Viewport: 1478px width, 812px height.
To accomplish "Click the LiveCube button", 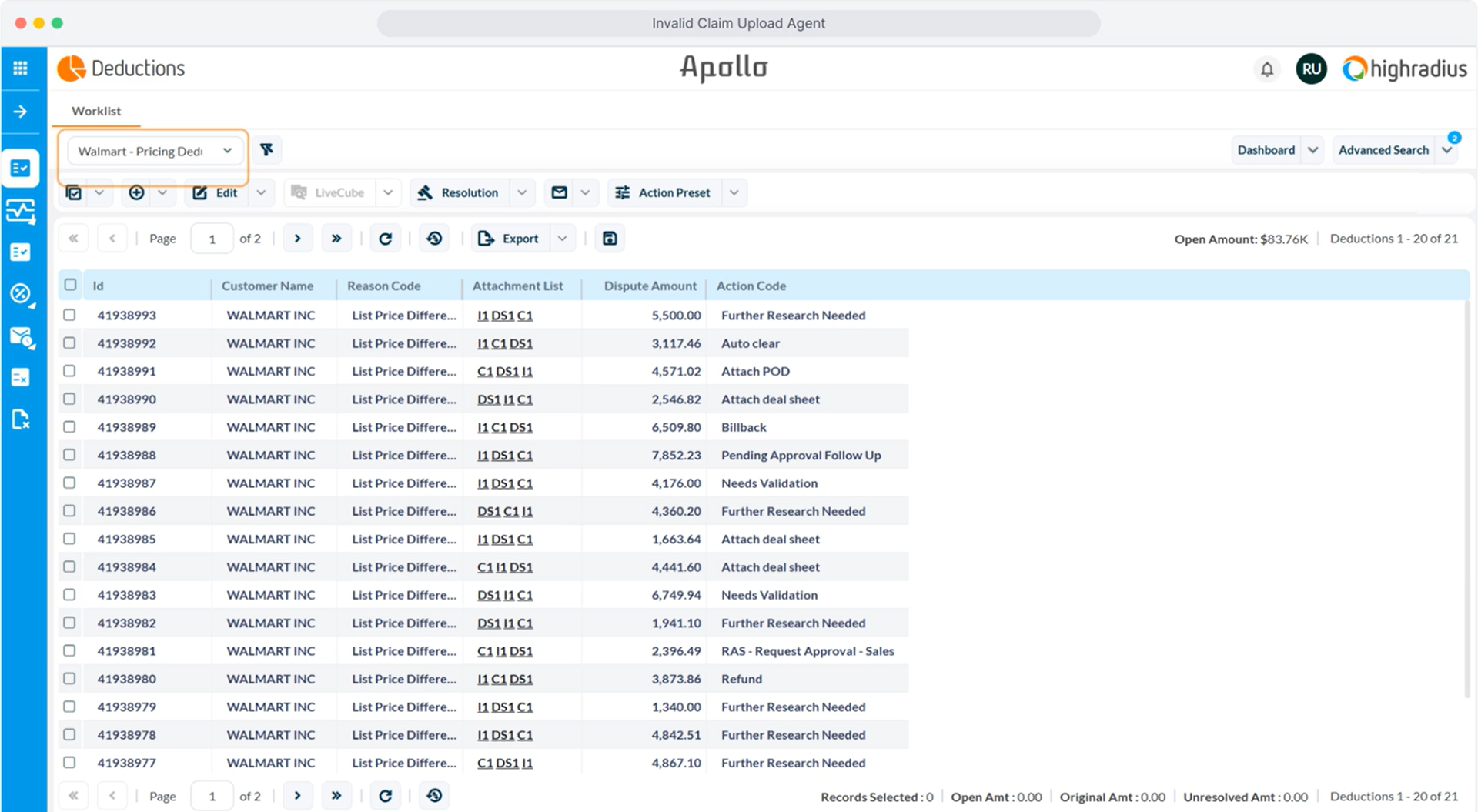I will click(x=330, y=192).
